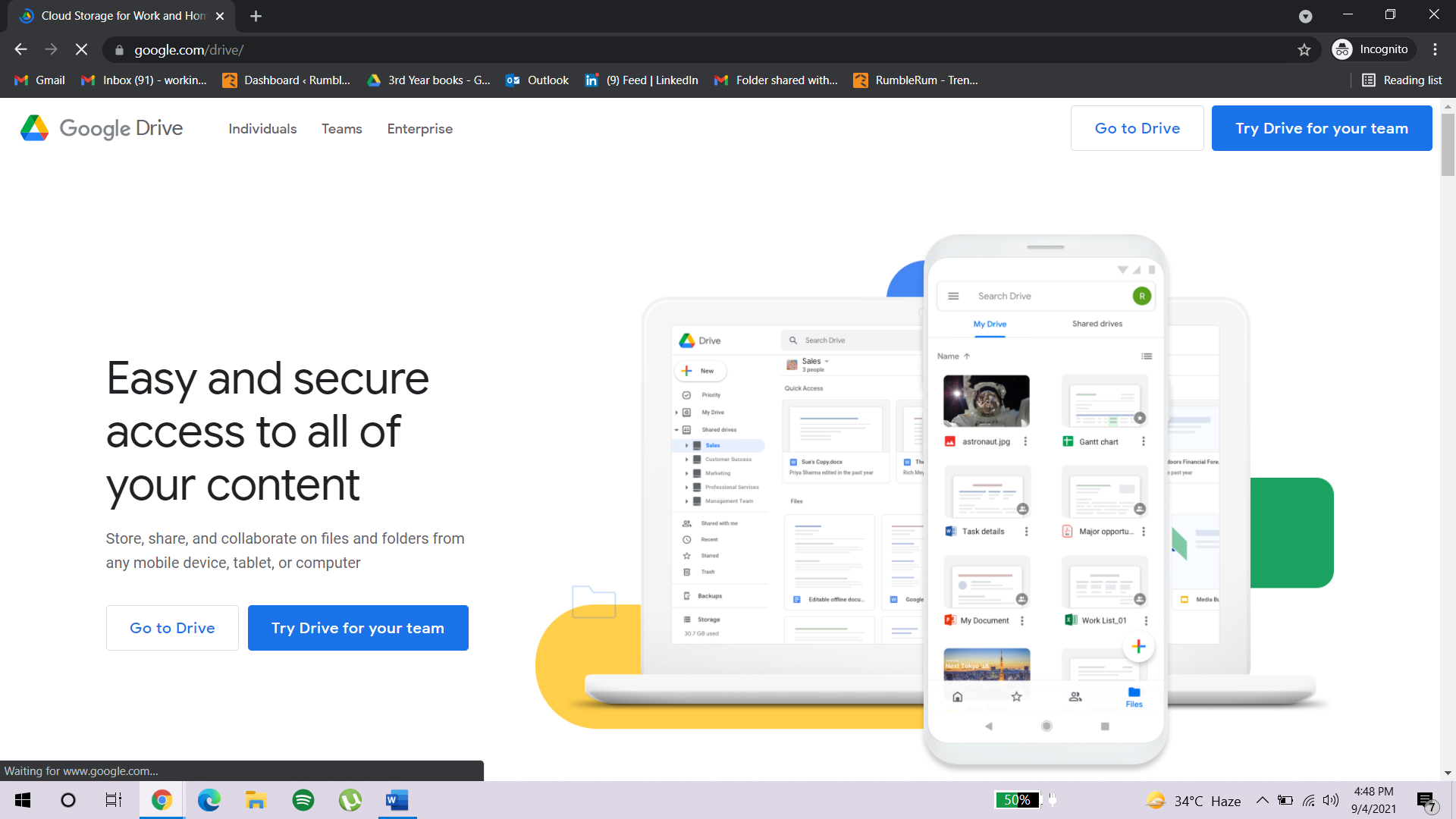Click Try Drive for your team in header

click(1322, 128)
